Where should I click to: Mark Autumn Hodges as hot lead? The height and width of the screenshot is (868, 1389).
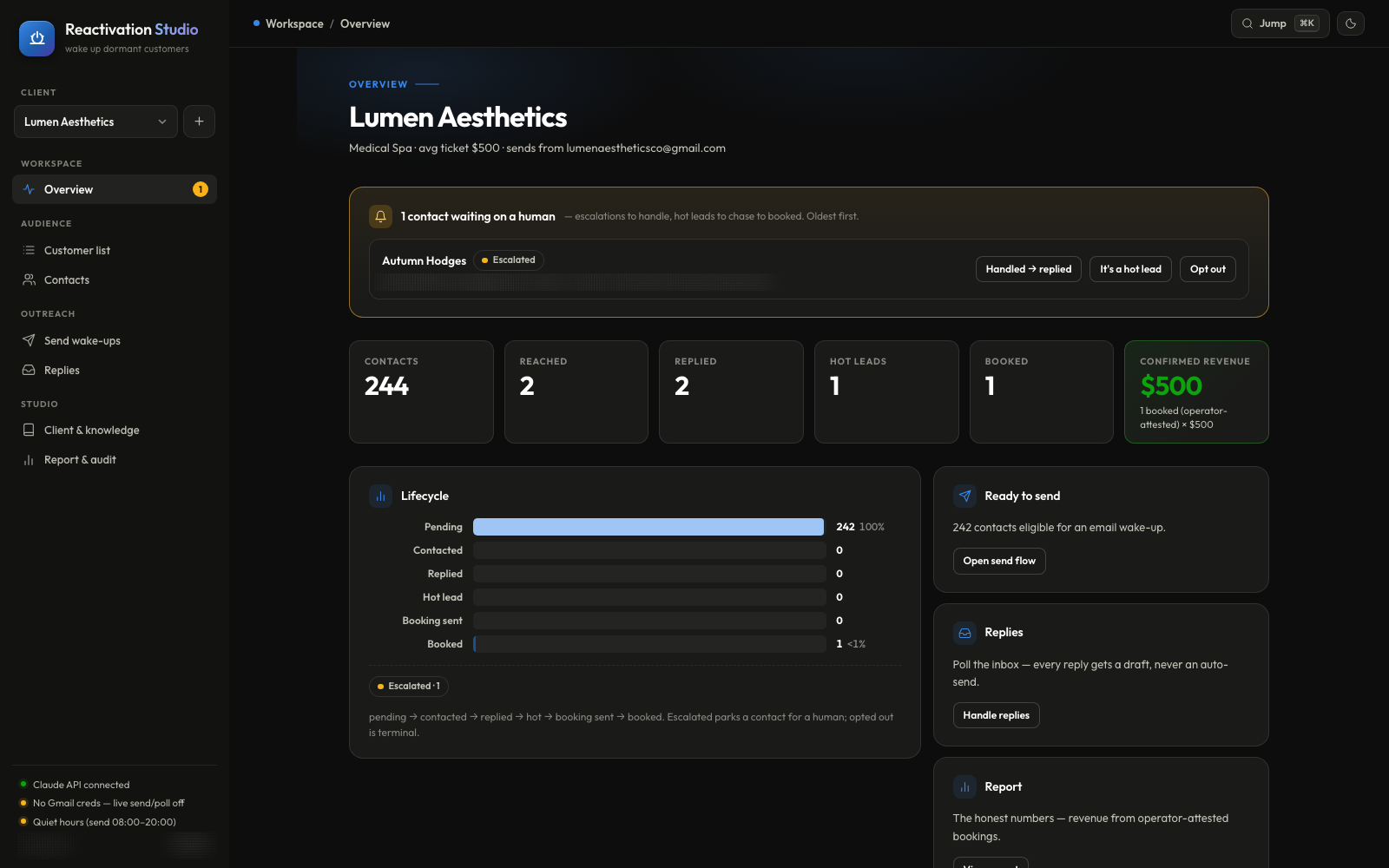[1130, 269]
